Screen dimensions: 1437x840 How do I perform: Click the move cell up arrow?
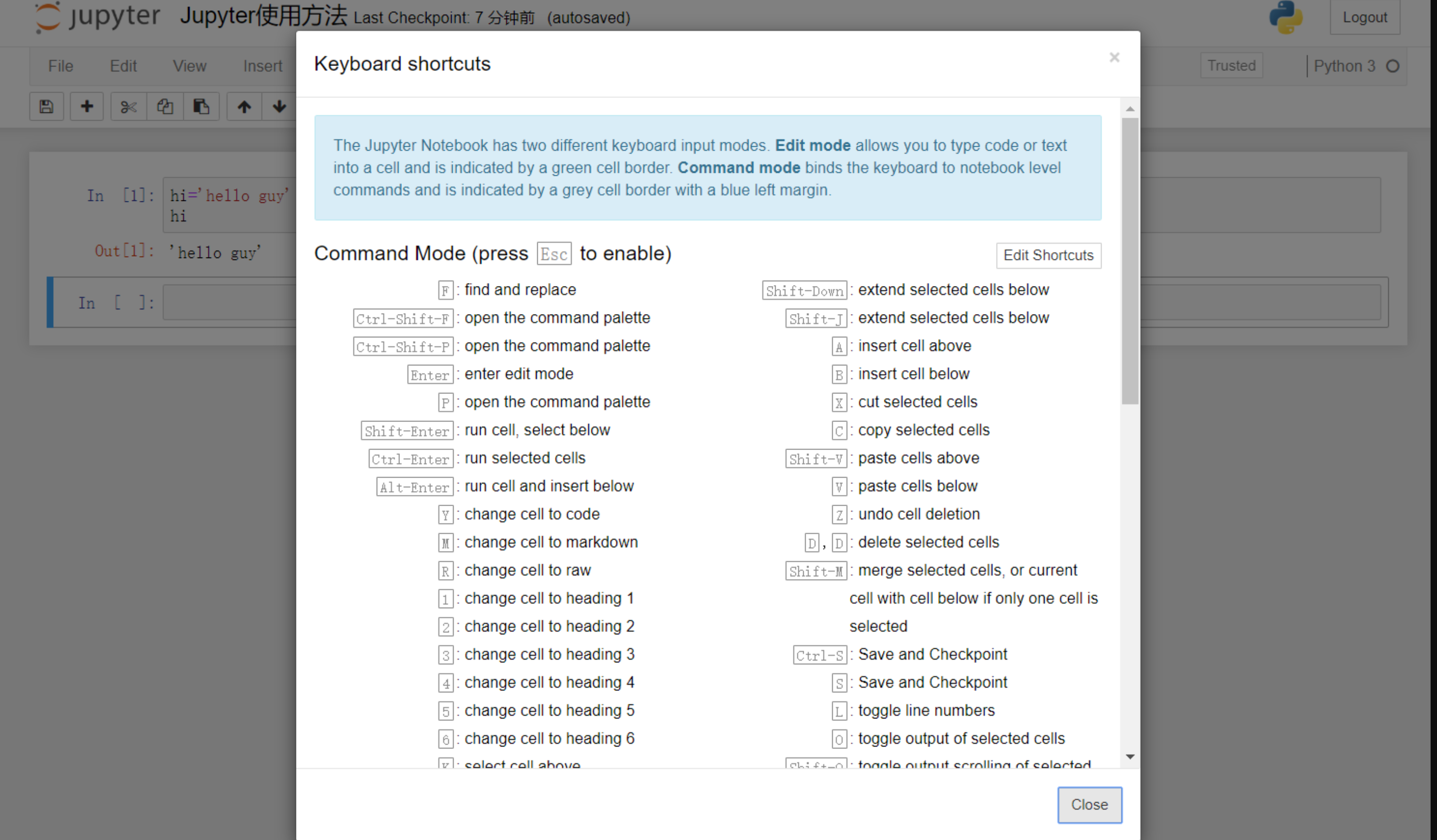point(244,107)
